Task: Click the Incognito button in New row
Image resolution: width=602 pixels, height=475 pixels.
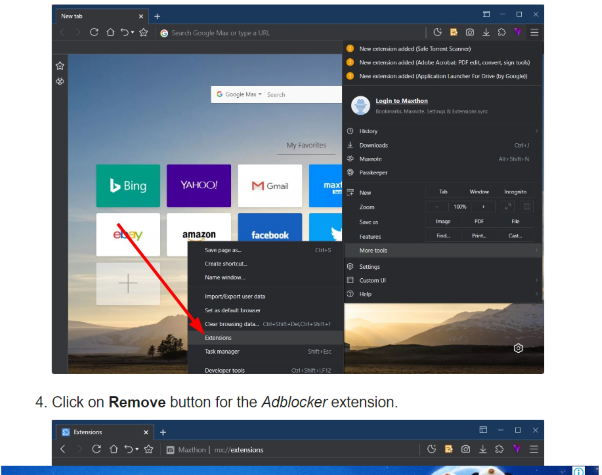Action: [x=515, y=191]
